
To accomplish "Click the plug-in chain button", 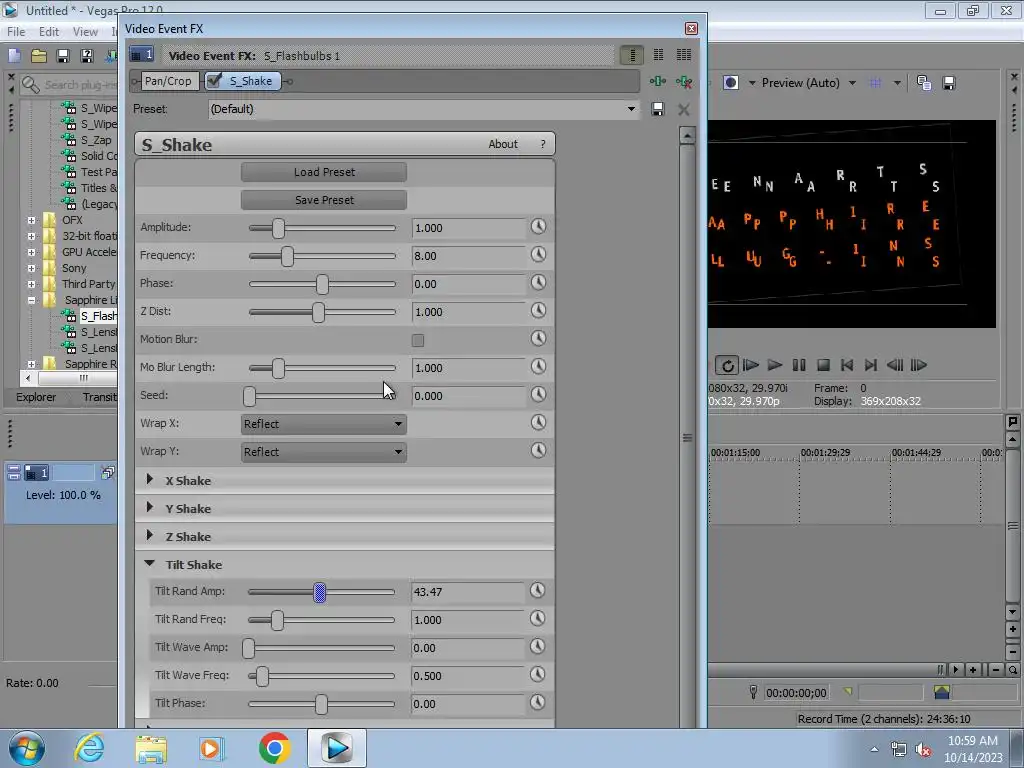I will tap(658, 81).
